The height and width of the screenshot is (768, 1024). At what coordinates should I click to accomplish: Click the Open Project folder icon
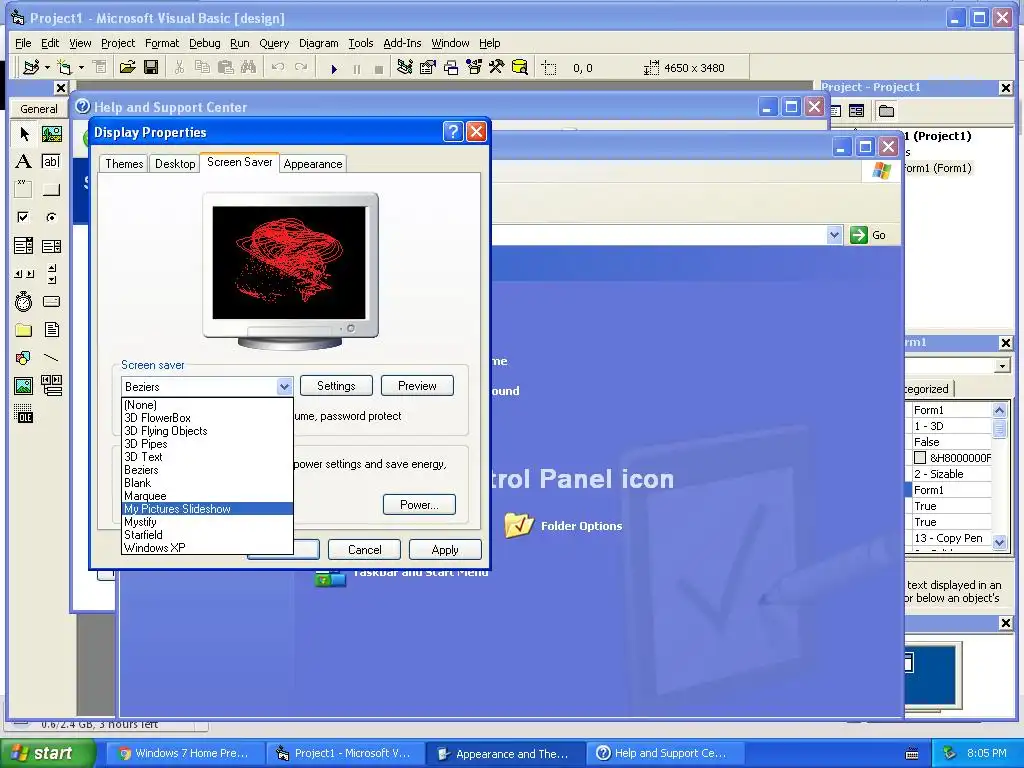(128, 67)
